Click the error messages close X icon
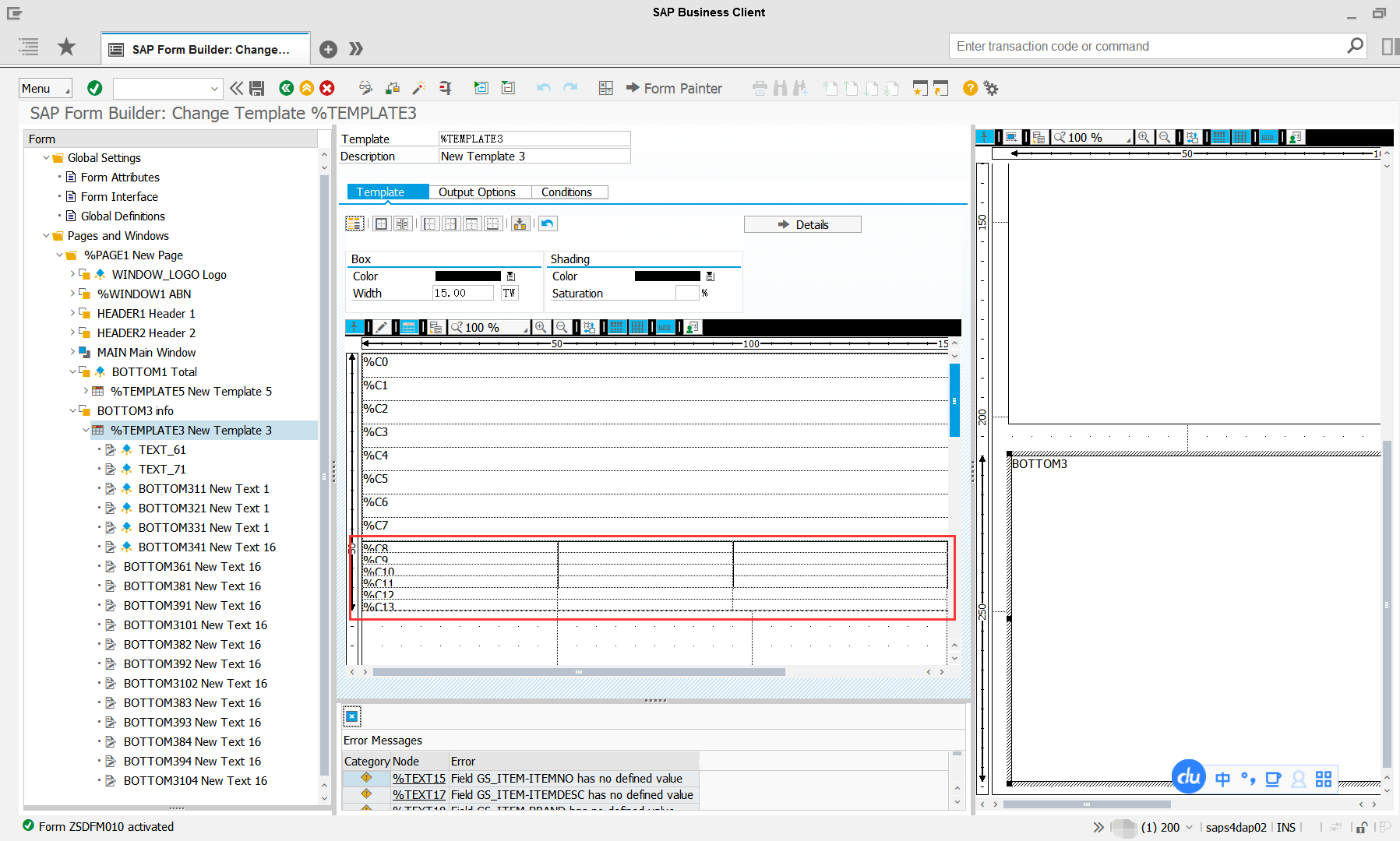This screenshot has height=841, width=1400. pyautogui.click(x=352, y=716)
